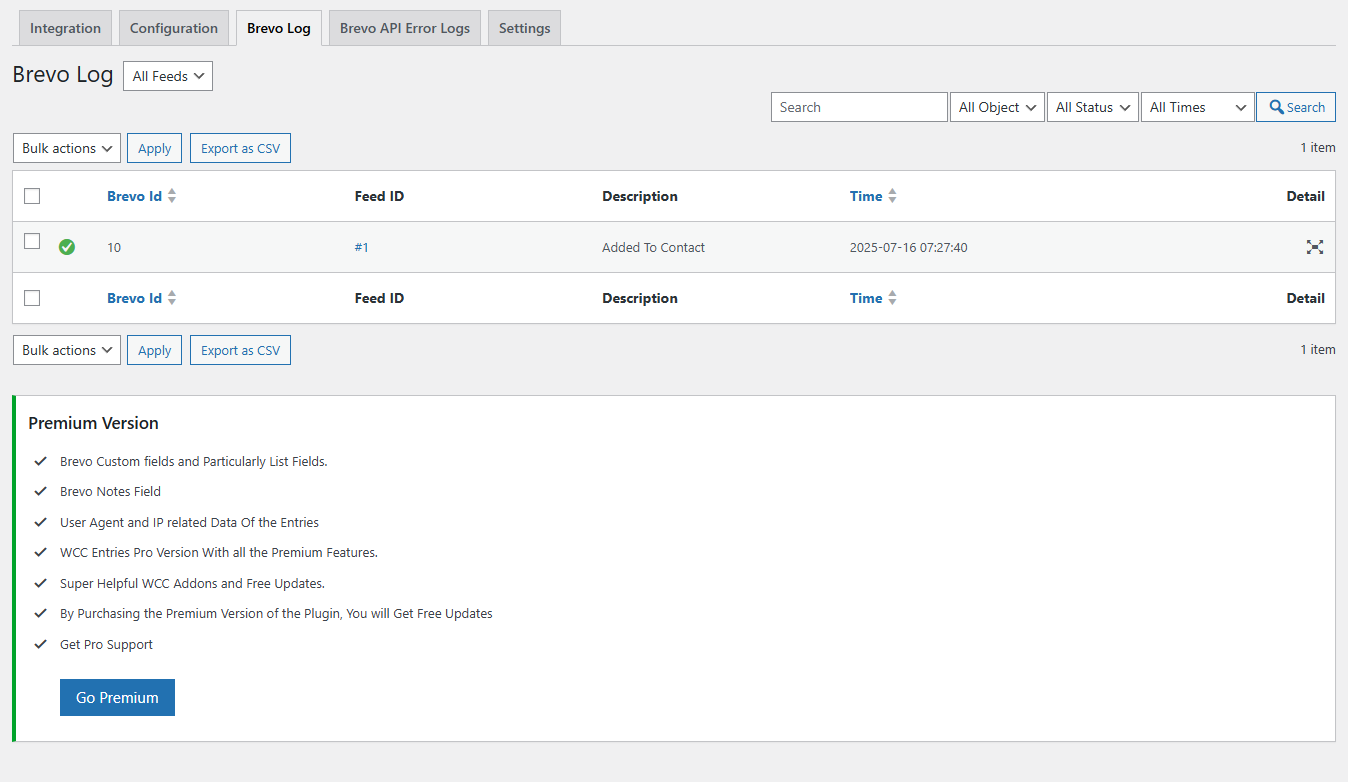Tick the select-all checkbox in table footer

pos(32,298)
